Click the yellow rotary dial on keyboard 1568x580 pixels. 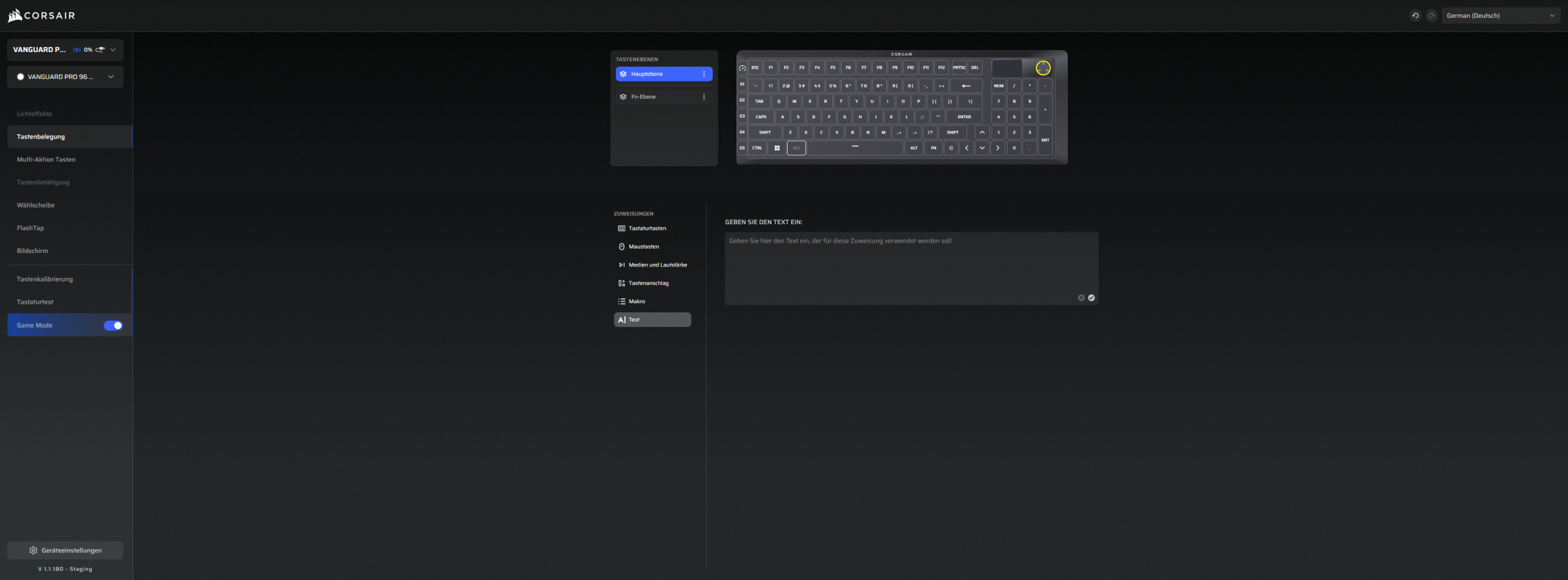pyautogui.click(x=1042, y=68)
